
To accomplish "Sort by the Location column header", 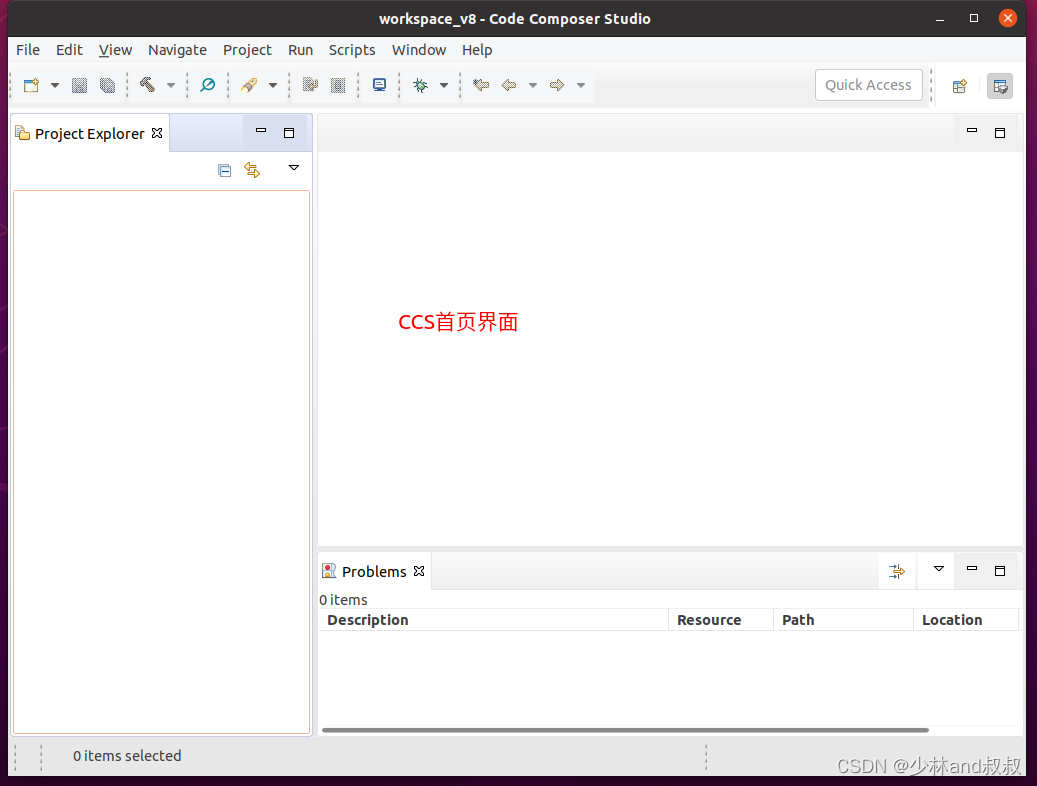I will pos(966,620).
